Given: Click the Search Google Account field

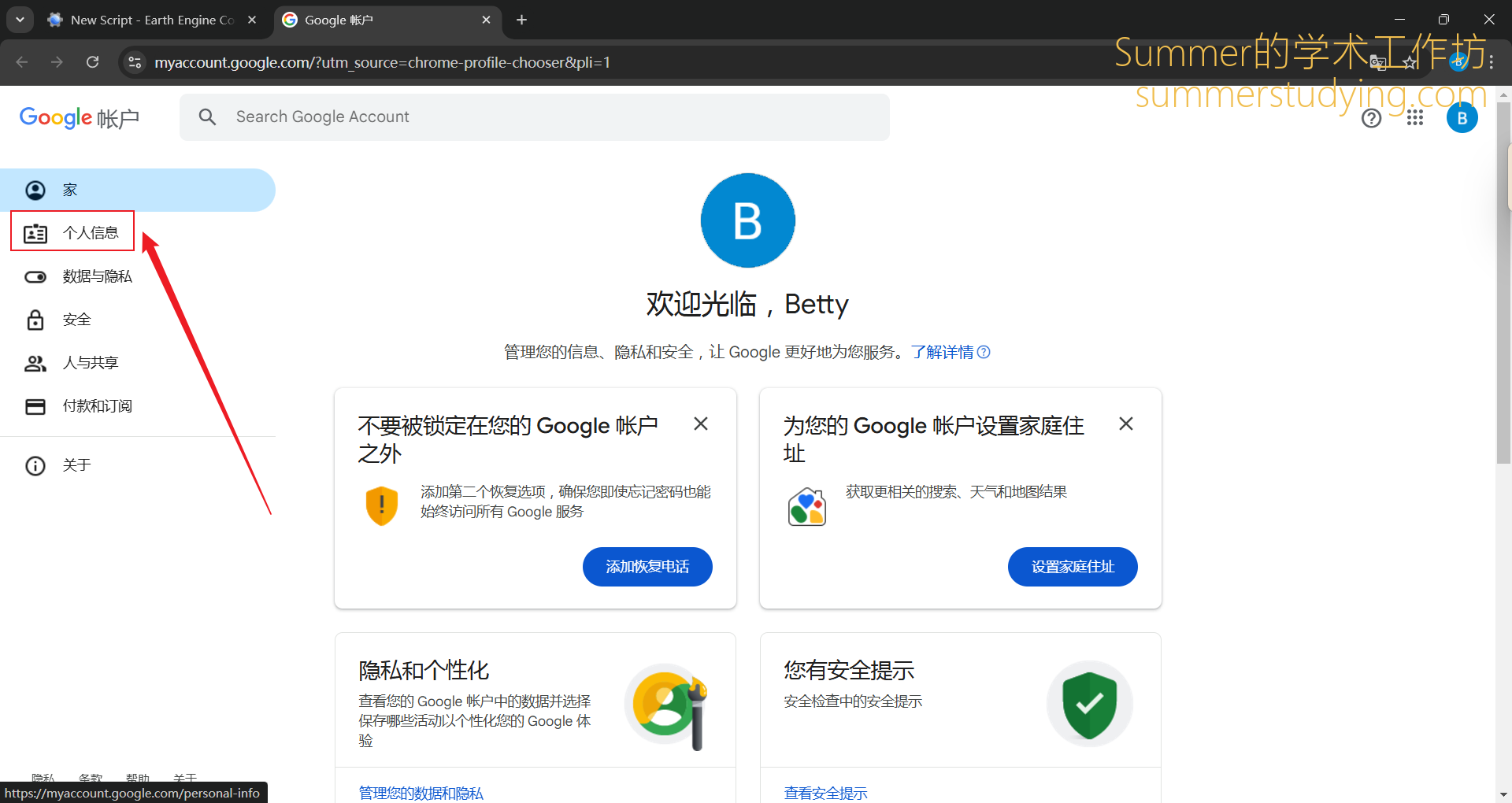Looking at the screenshot, I should (x=535, y=117).
